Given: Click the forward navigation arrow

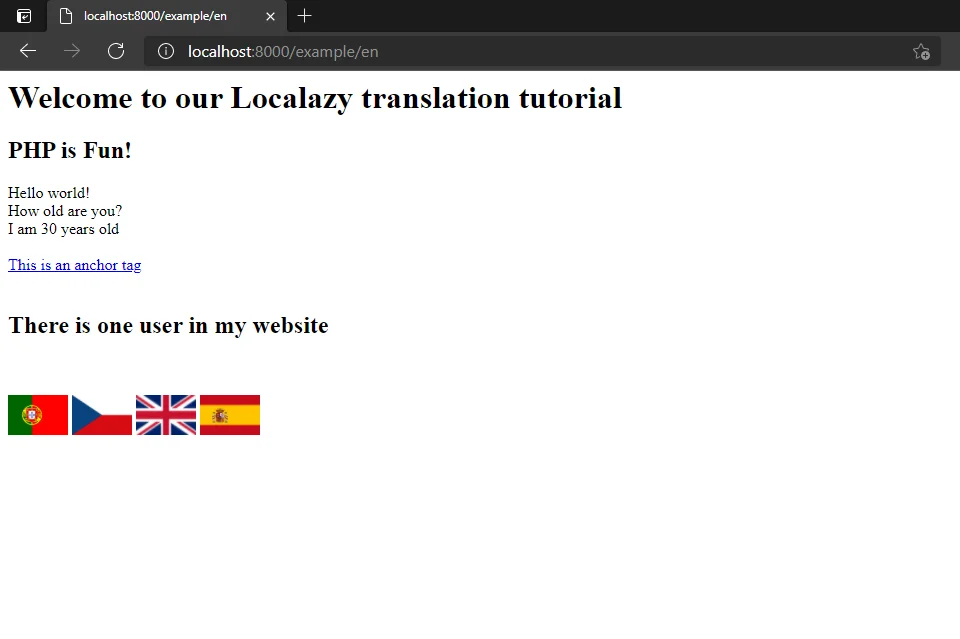Looking at the screenshot, I should 71,51.
